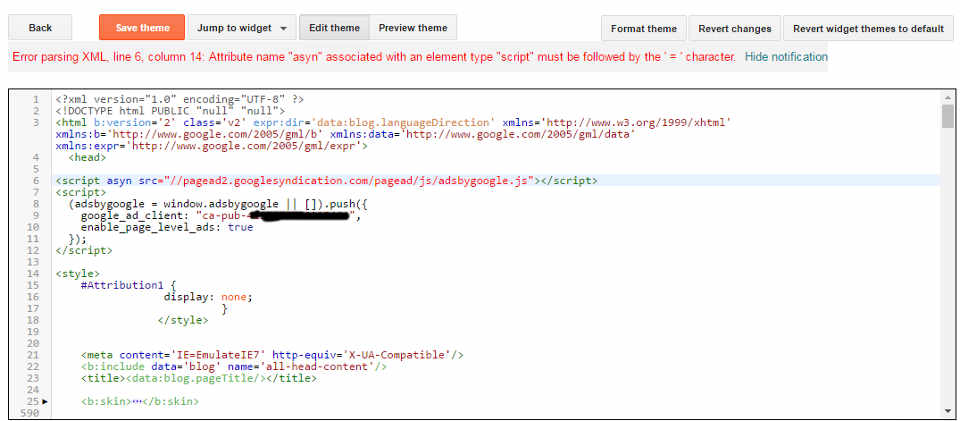Viewport: 960px width, 421px height.
Task: Click the closing </style> tag on line 18
Action: 182,320
